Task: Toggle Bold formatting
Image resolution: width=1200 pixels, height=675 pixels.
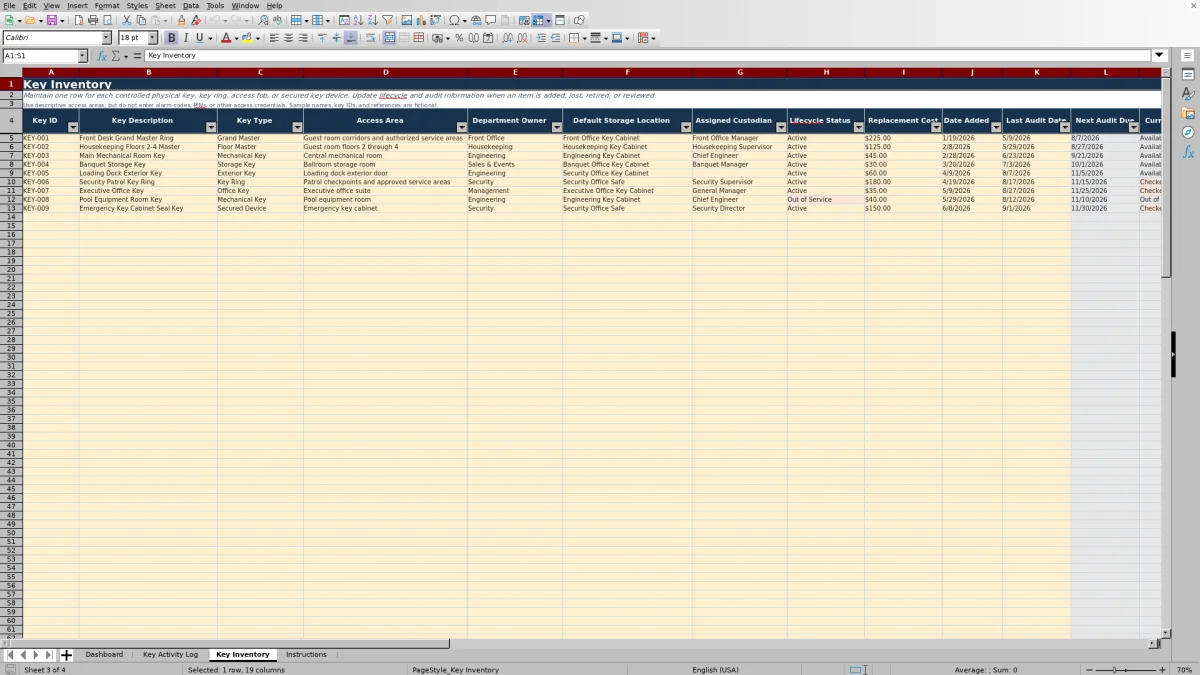Action: click(x=171, y=38)
